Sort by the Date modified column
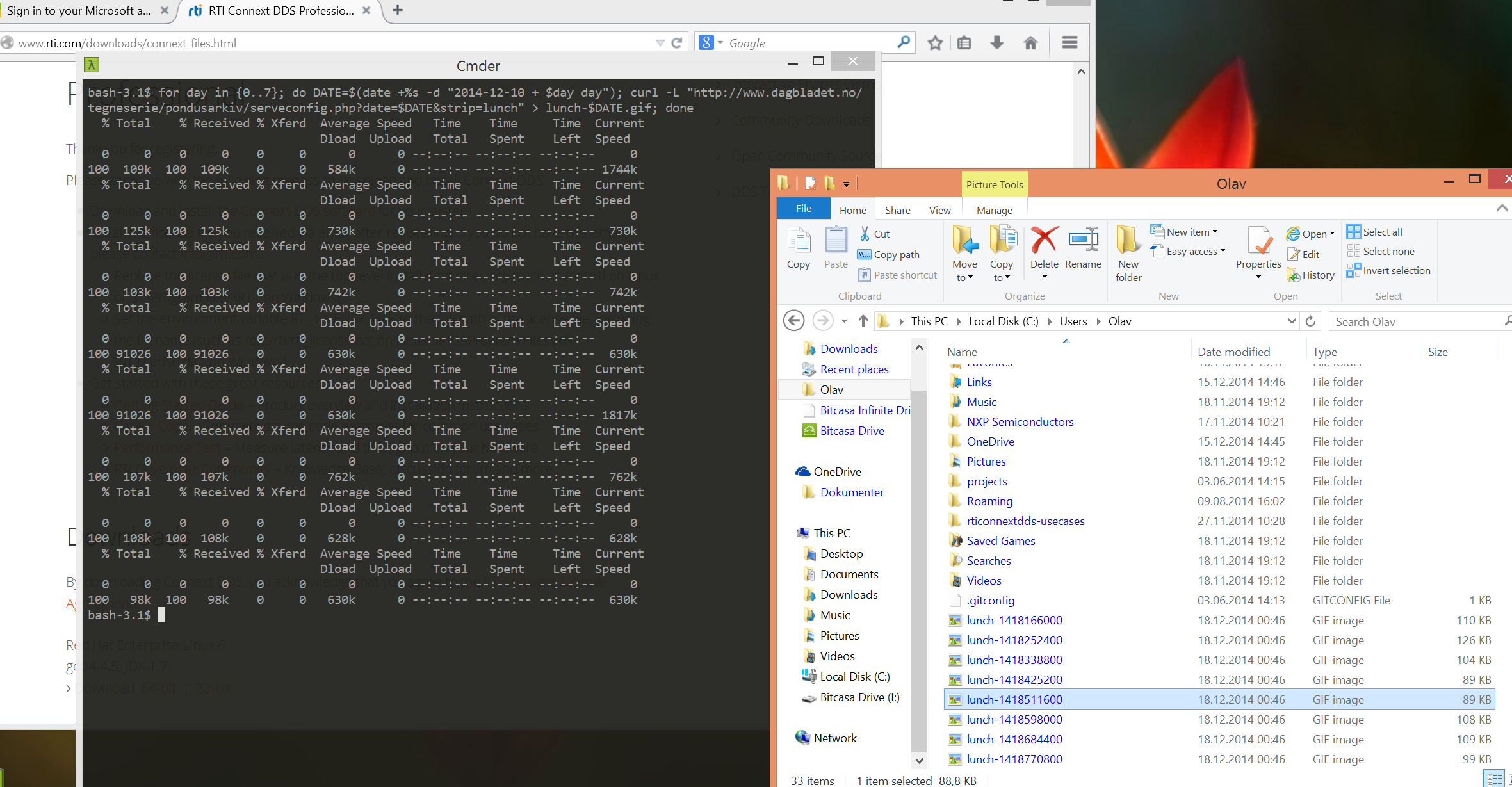The height and width of the screenshot is (787, 1512). pos(1233,352)
